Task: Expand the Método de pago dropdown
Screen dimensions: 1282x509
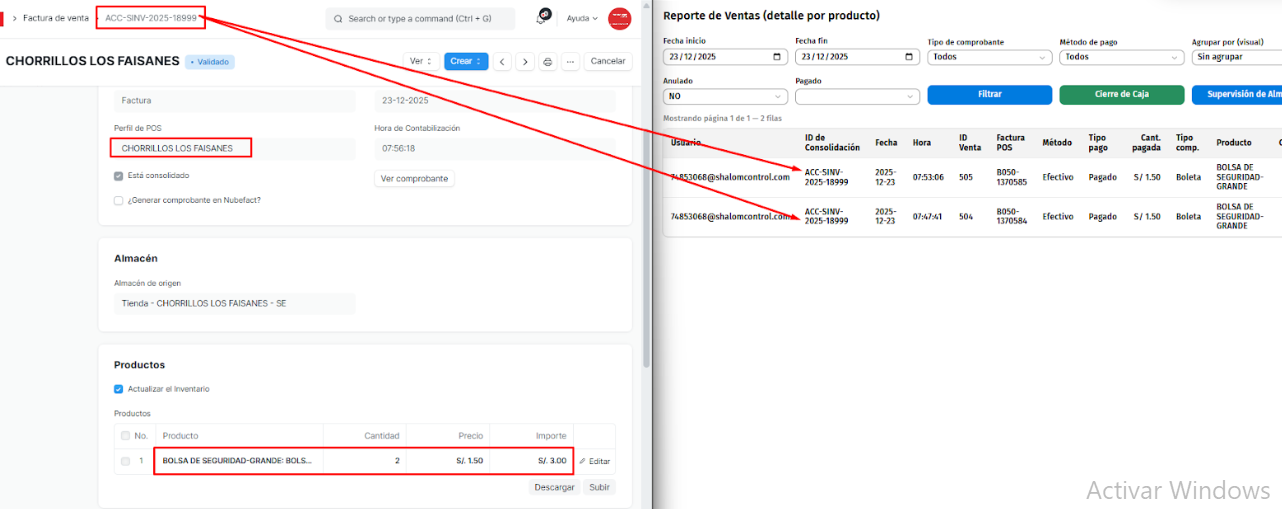Action: 1121,57
